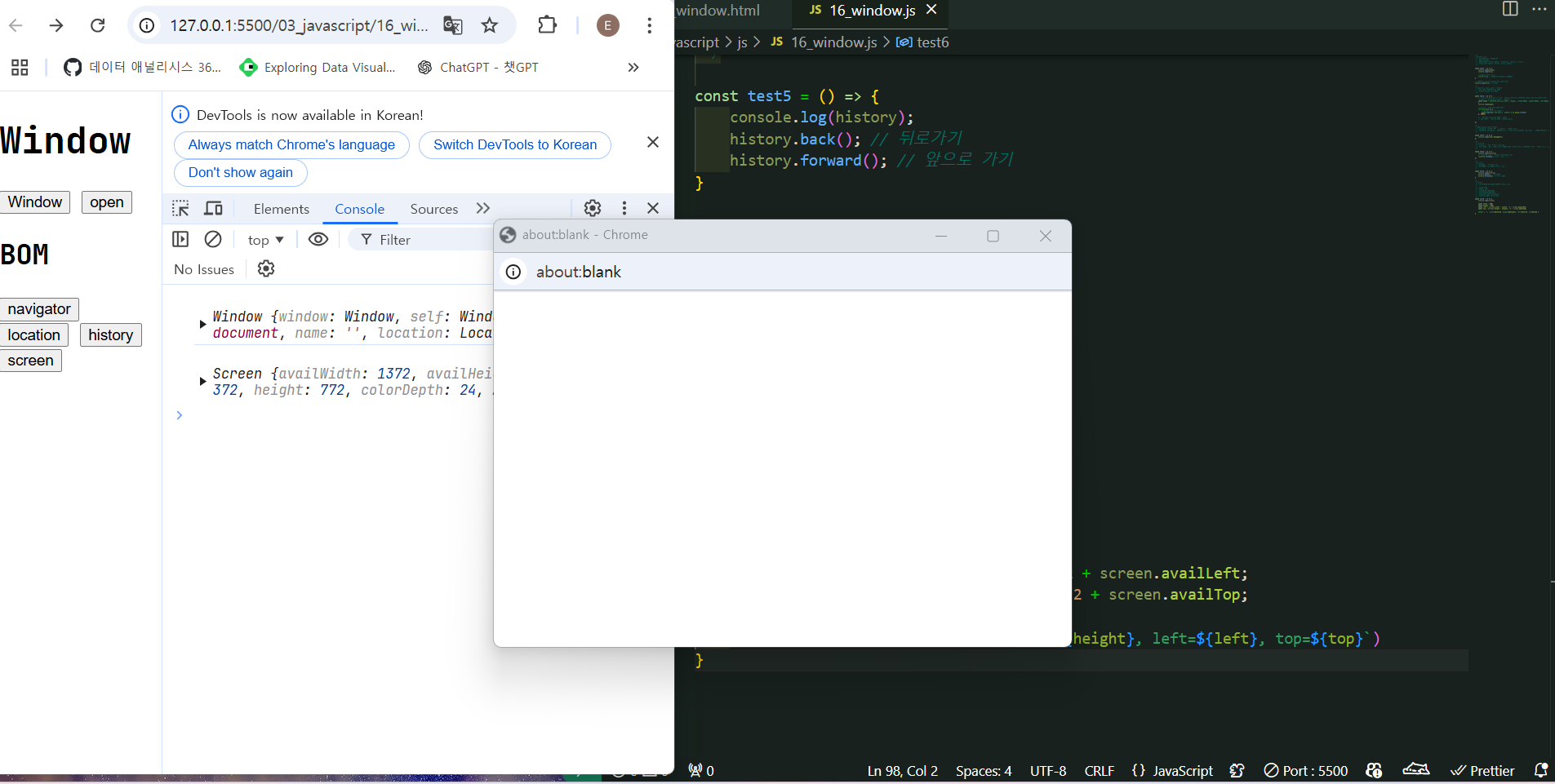Go forward in Chrome browser history
Viewport: 1555px width, 784px height.
pyautogui.click(x=56, y=25)
